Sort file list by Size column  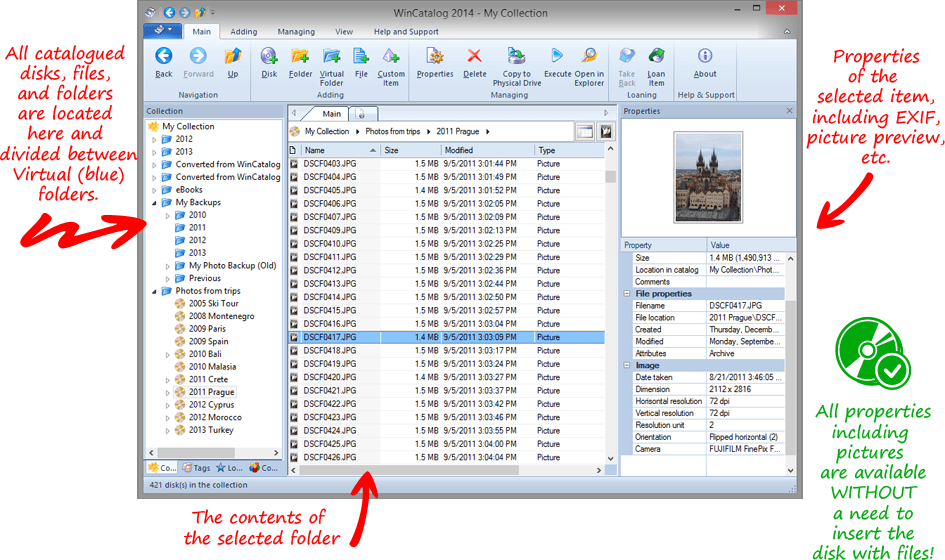[x=410, y=150]
